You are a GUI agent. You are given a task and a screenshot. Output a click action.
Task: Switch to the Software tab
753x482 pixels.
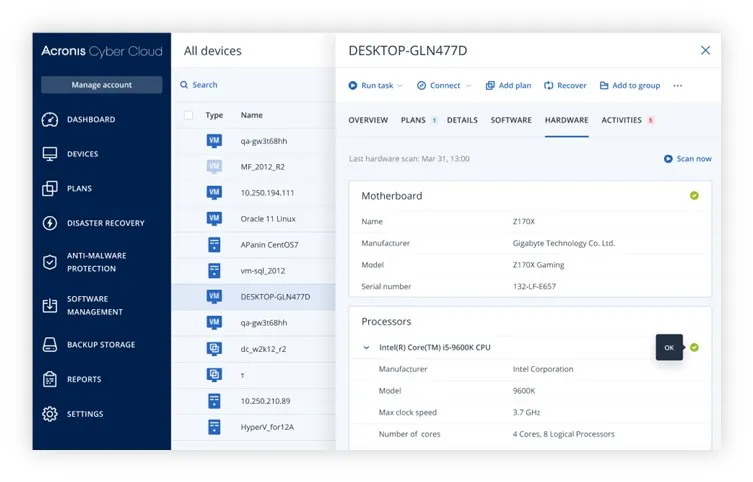(511, 120)
